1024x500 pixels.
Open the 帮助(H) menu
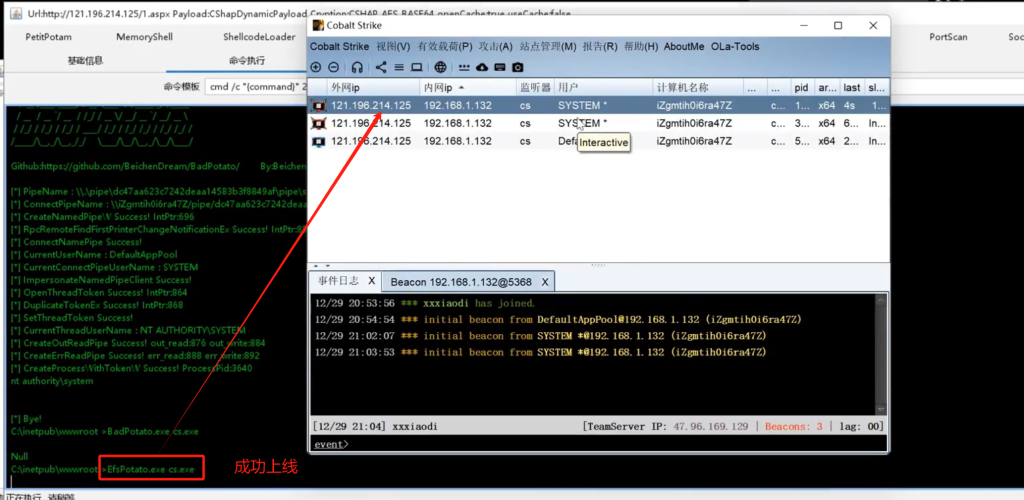click(x=641, y=46)
